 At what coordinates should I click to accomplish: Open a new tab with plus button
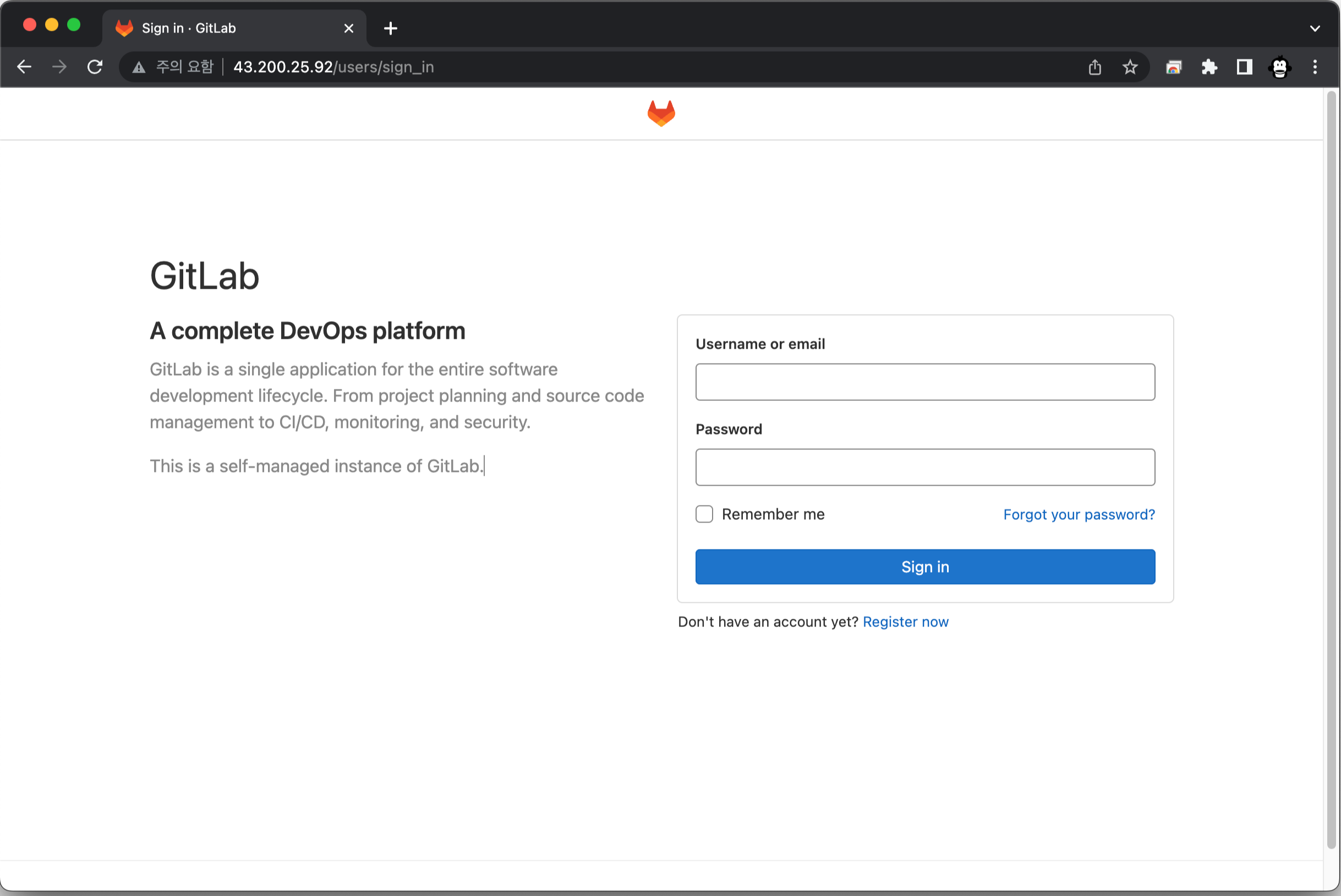390,28
